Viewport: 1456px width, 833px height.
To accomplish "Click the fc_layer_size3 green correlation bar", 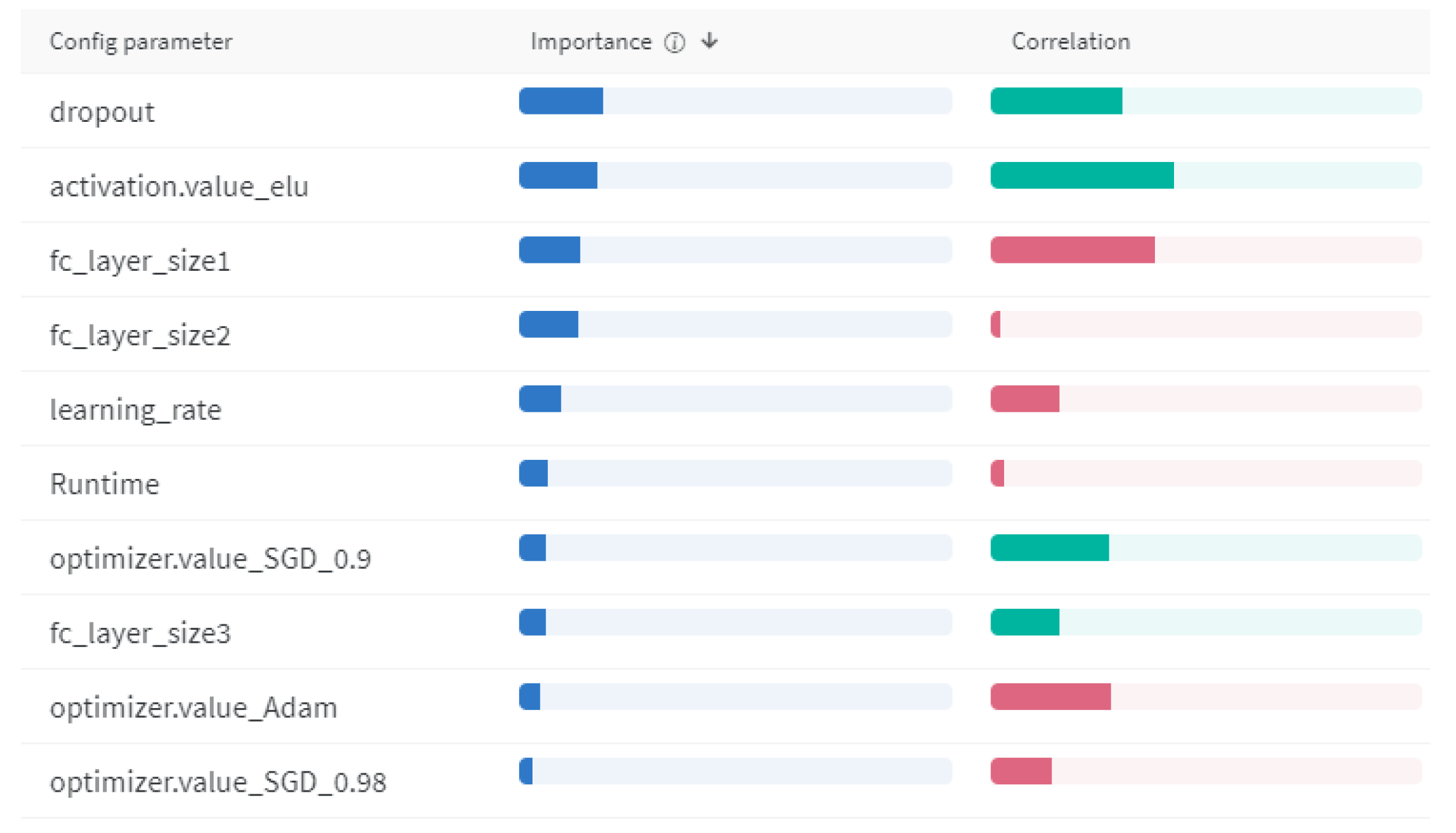I will point(1024,622).
